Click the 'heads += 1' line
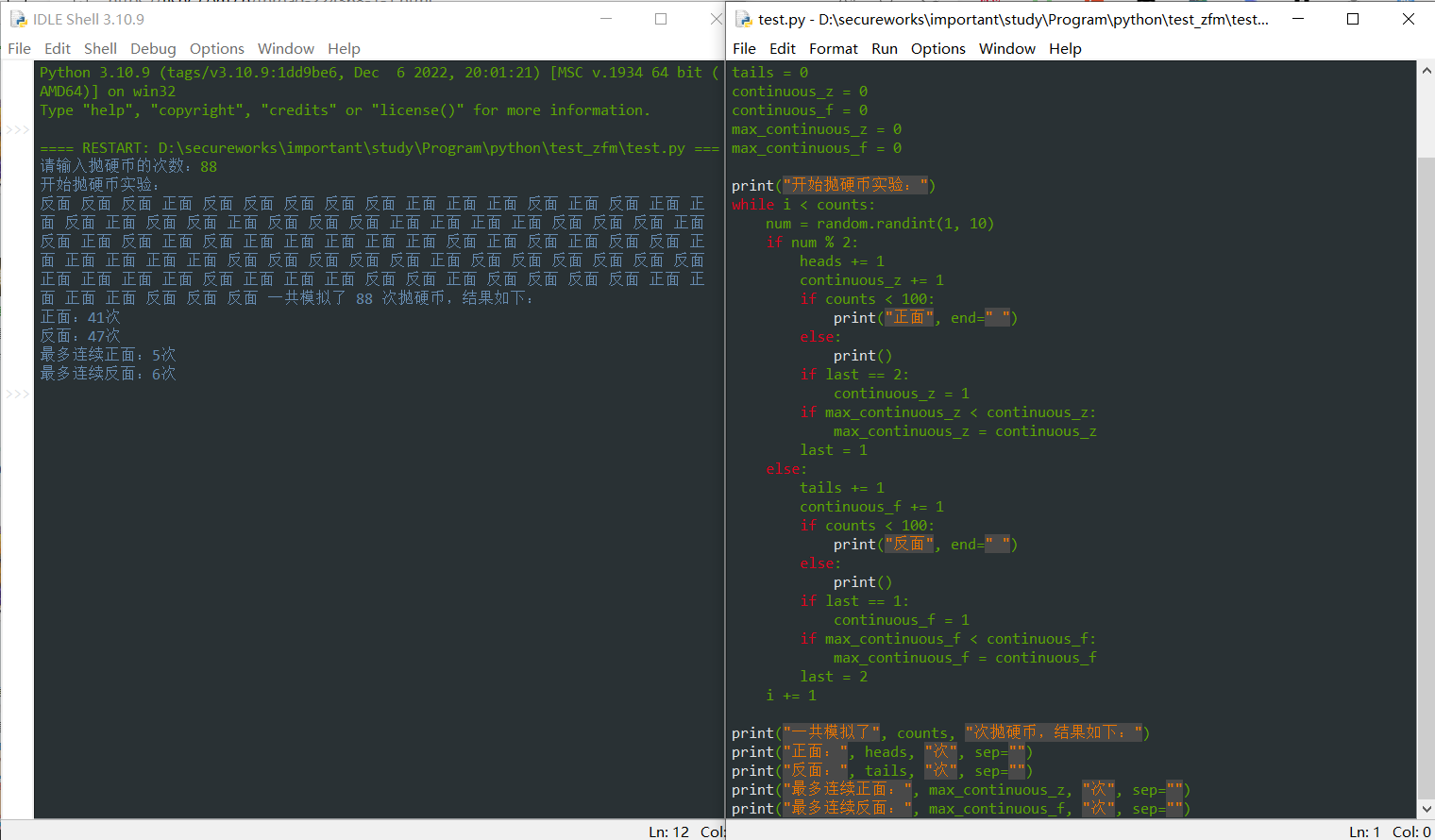 pyautogui.click(x=842, y=261)
